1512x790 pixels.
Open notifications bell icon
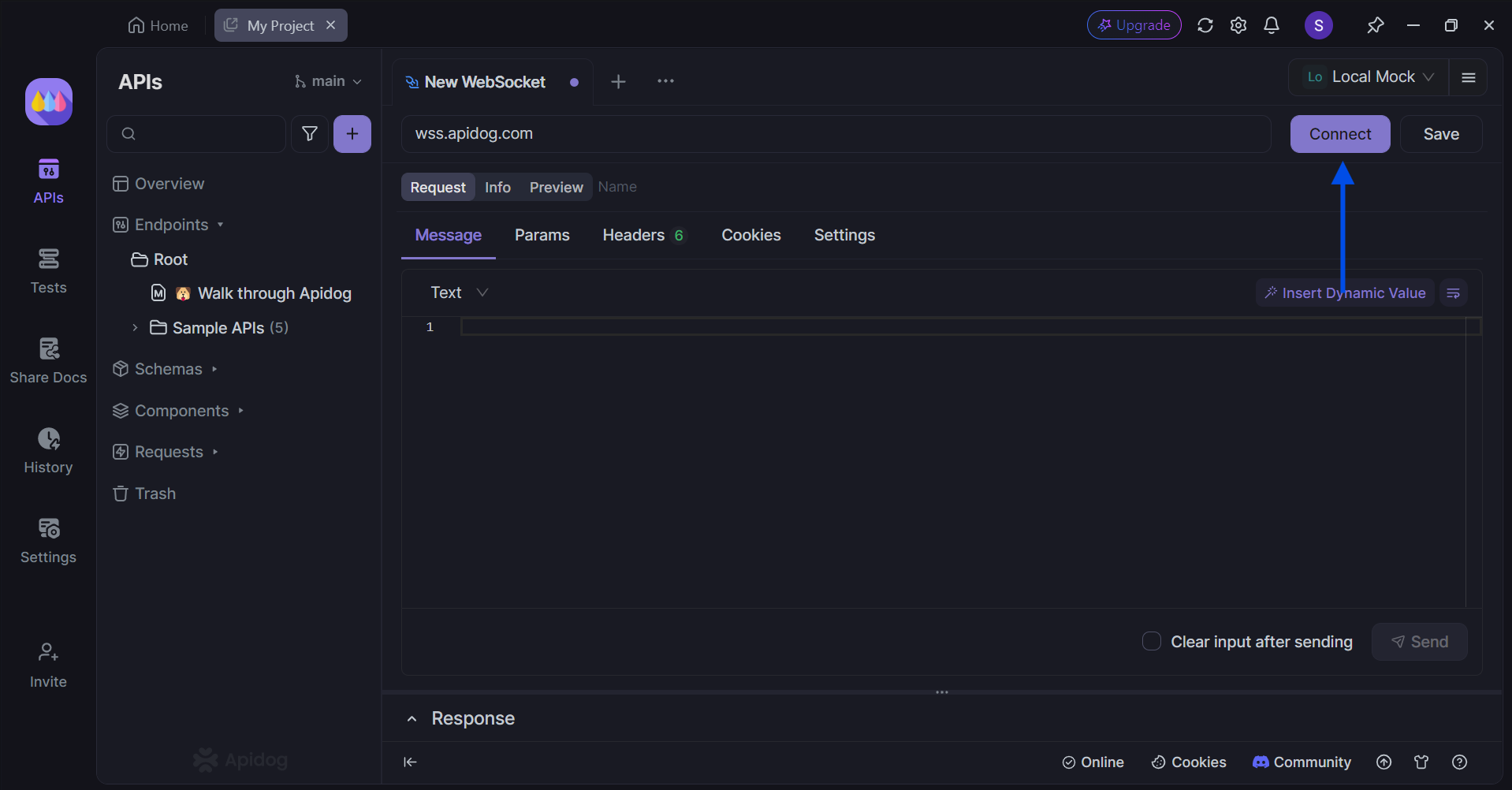tap(1272, 25)
